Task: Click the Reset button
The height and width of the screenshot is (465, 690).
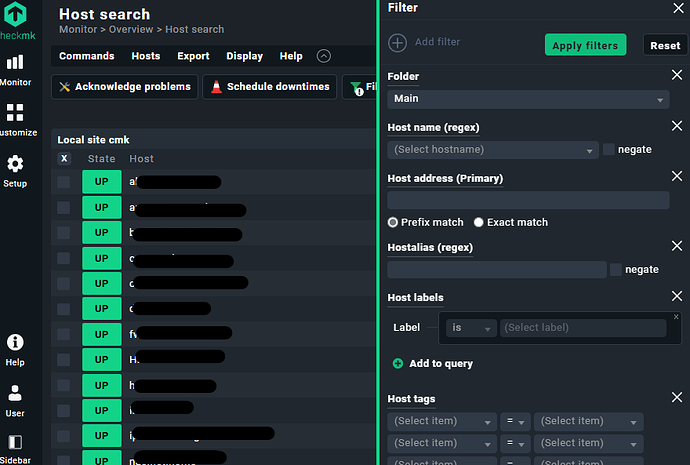Action: click(664, 45)
